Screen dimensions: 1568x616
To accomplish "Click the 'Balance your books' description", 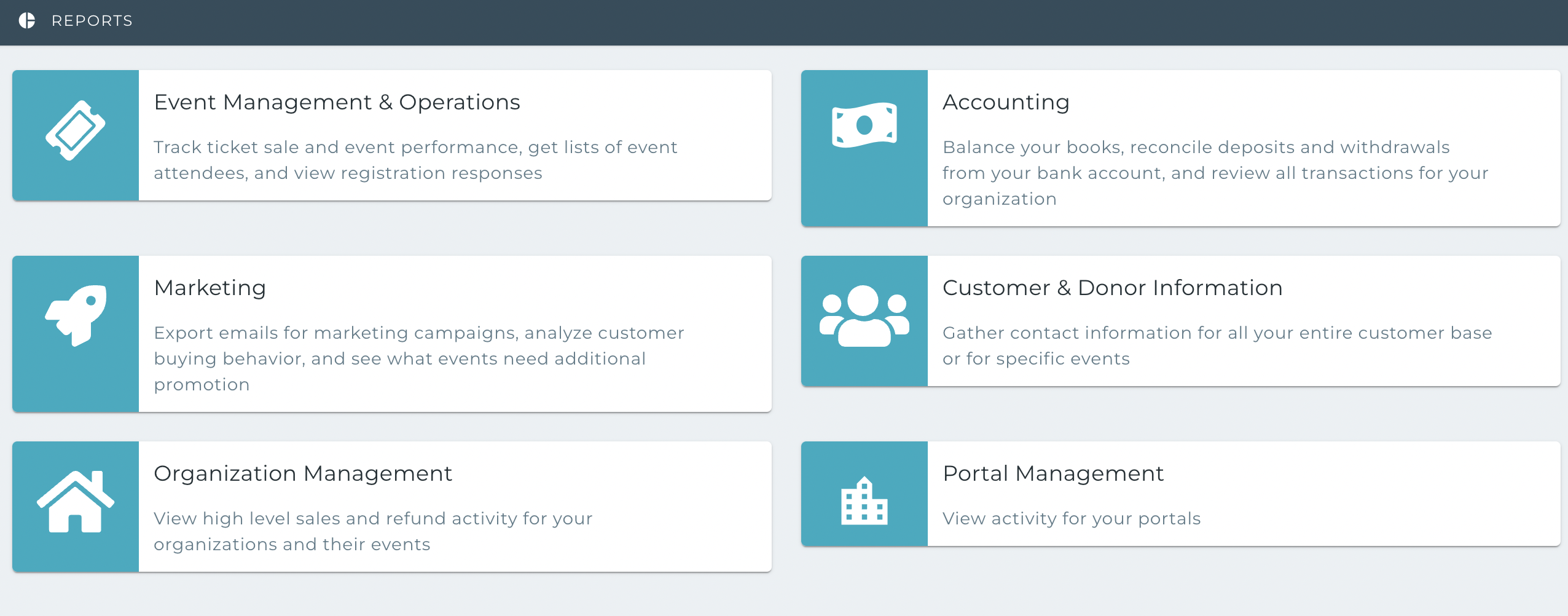I will [1215, 173].
